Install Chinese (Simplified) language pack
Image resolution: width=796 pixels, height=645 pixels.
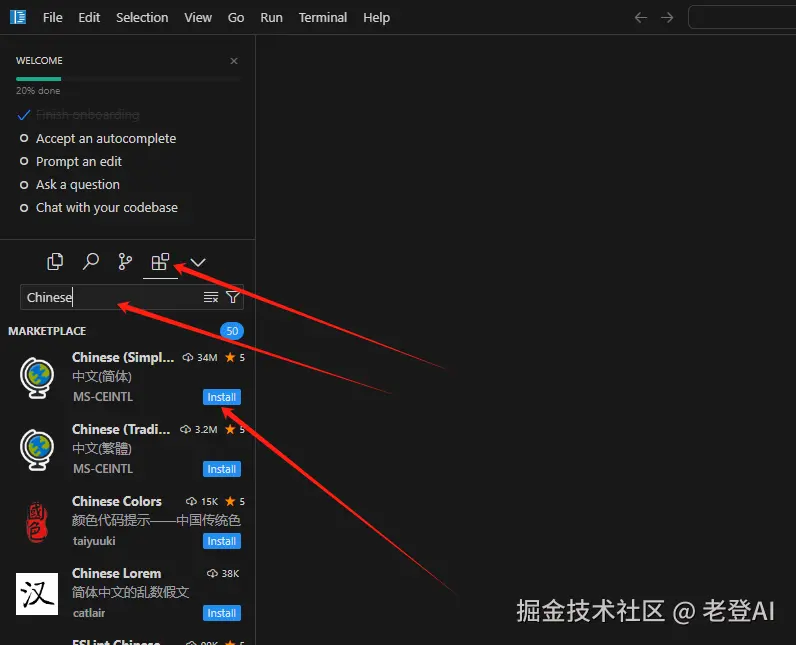(222, 397)
